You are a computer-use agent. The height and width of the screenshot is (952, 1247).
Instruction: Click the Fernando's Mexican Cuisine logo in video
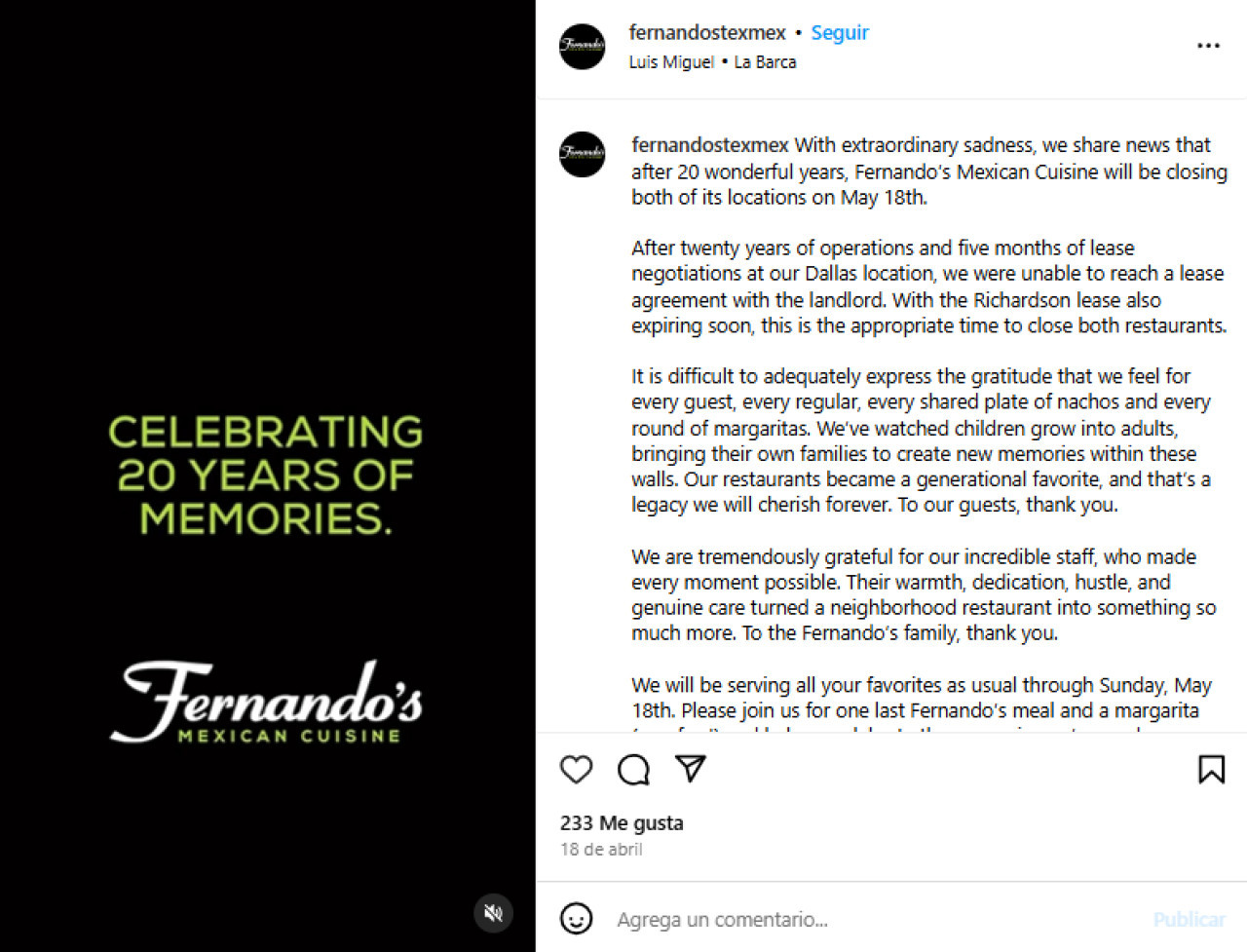(267, 702)
